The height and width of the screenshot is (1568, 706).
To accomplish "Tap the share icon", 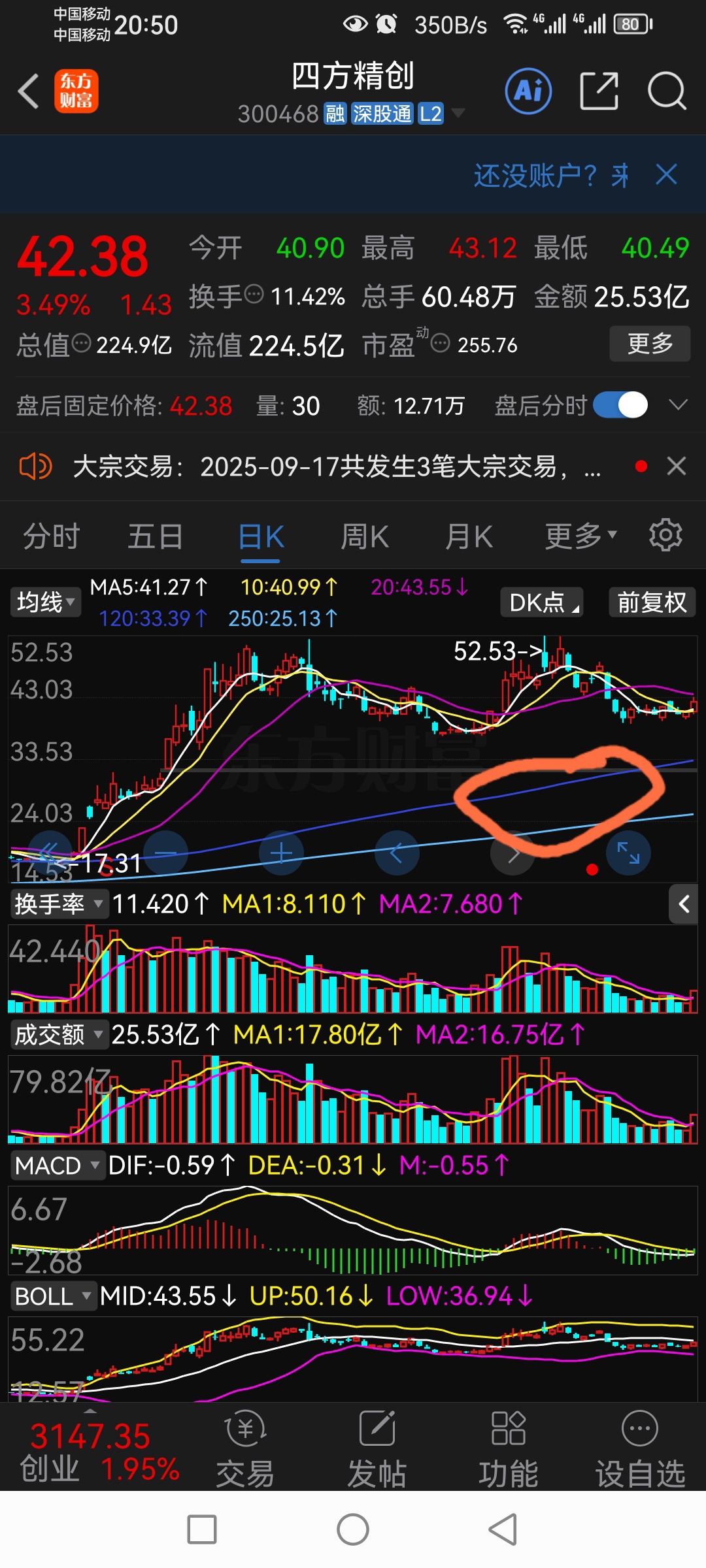I will (x=599, y=91).
